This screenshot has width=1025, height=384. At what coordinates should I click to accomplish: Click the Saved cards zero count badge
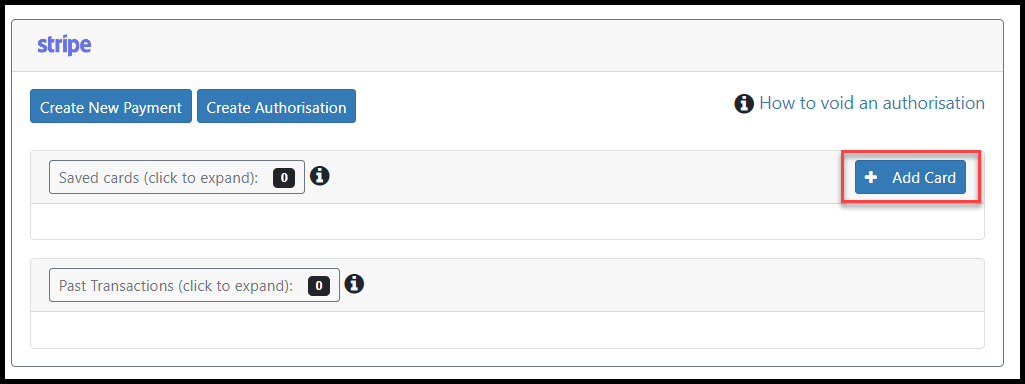coord(284,177)
